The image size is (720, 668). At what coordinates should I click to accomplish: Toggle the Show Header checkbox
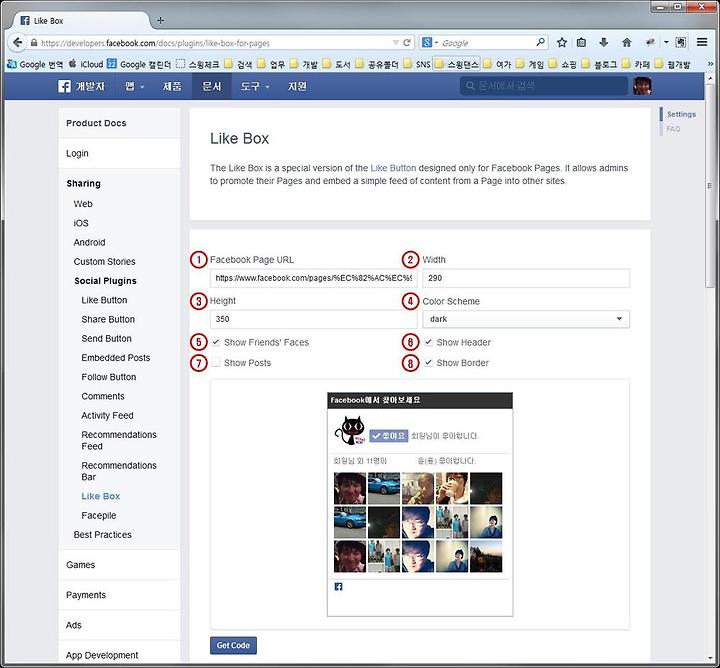tap(428, 342)
